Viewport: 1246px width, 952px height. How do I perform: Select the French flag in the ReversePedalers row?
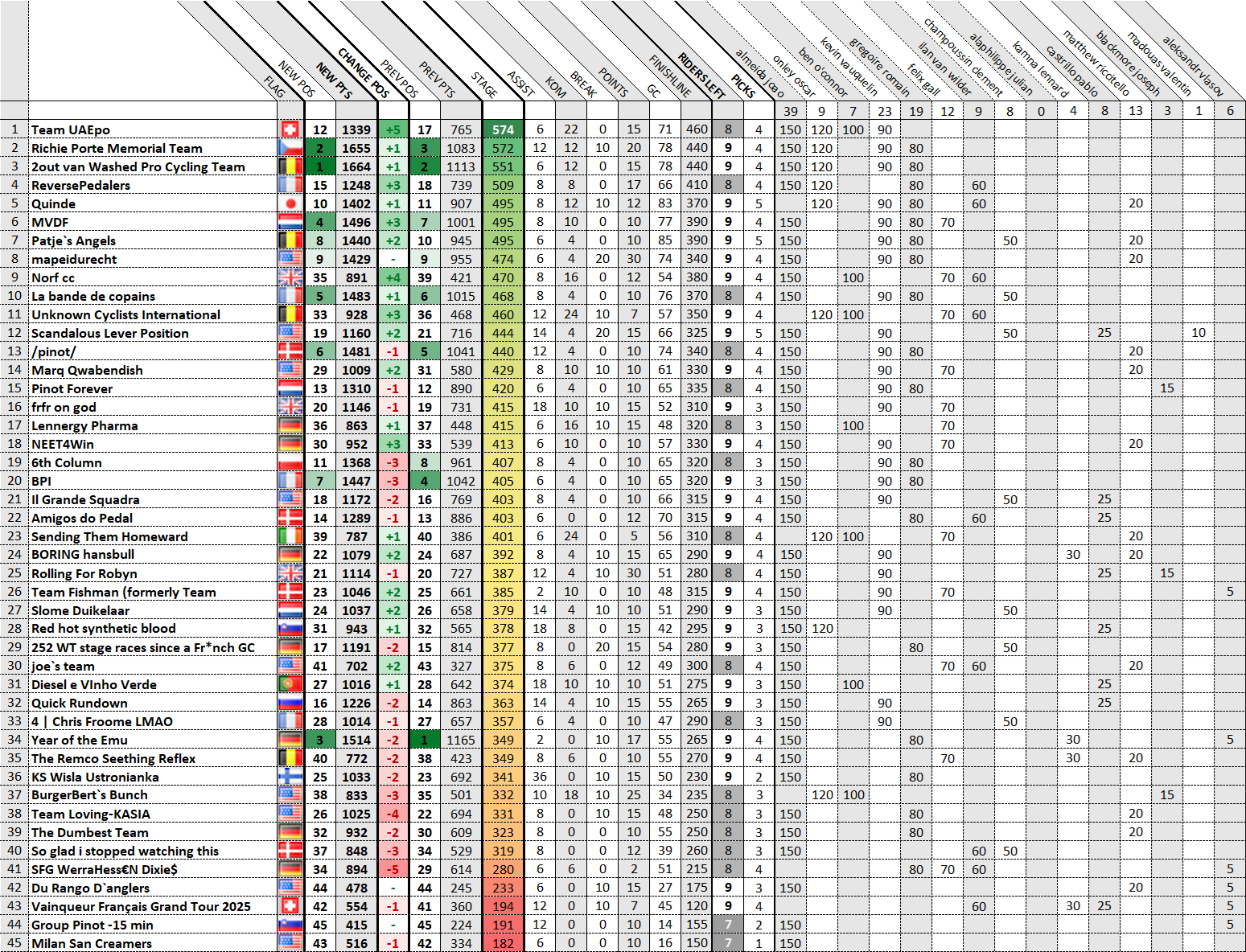click(290, 185)
